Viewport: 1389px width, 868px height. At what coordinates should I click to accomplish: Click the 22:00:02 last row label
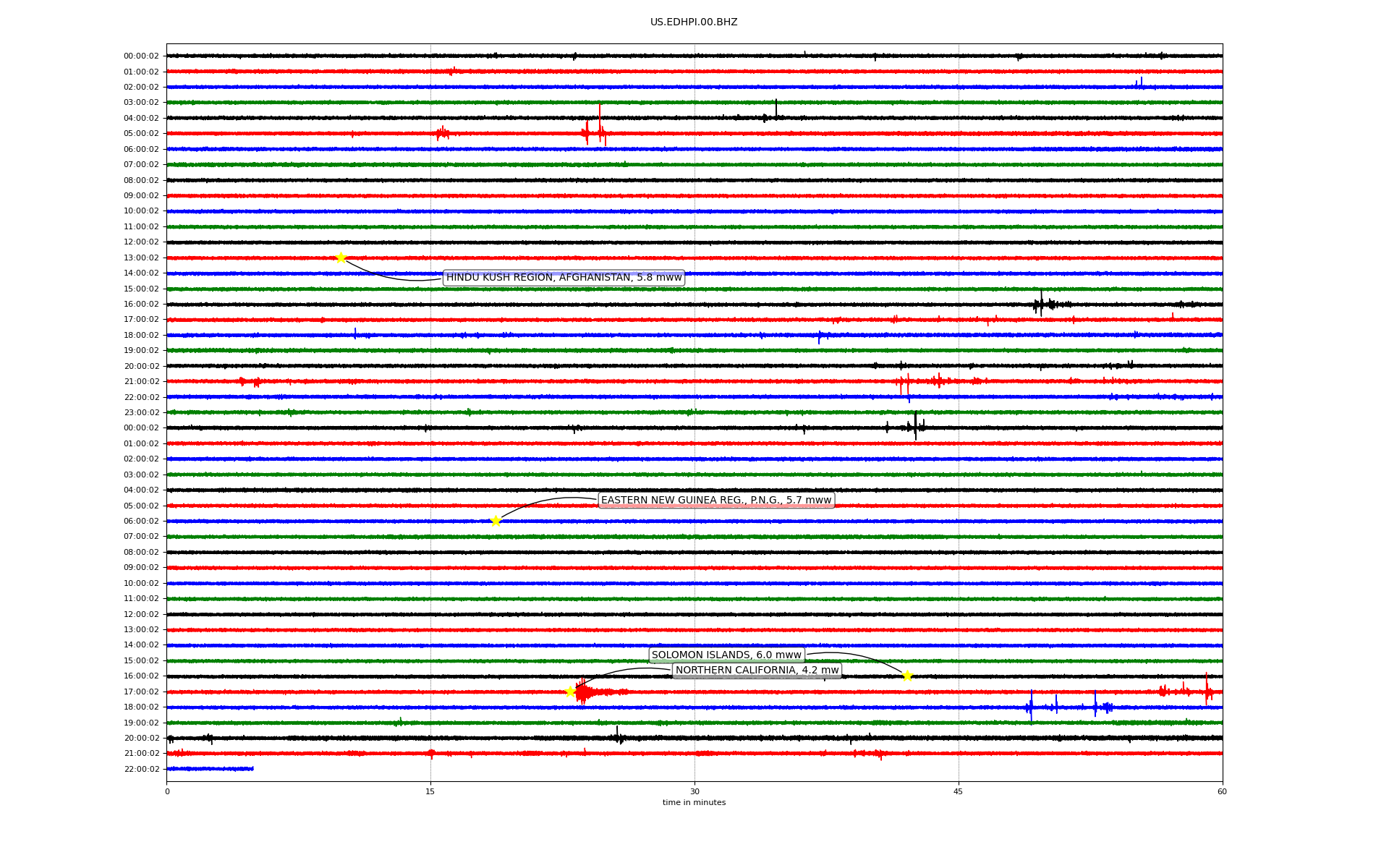pyautogui.click(x=141, y=769)
